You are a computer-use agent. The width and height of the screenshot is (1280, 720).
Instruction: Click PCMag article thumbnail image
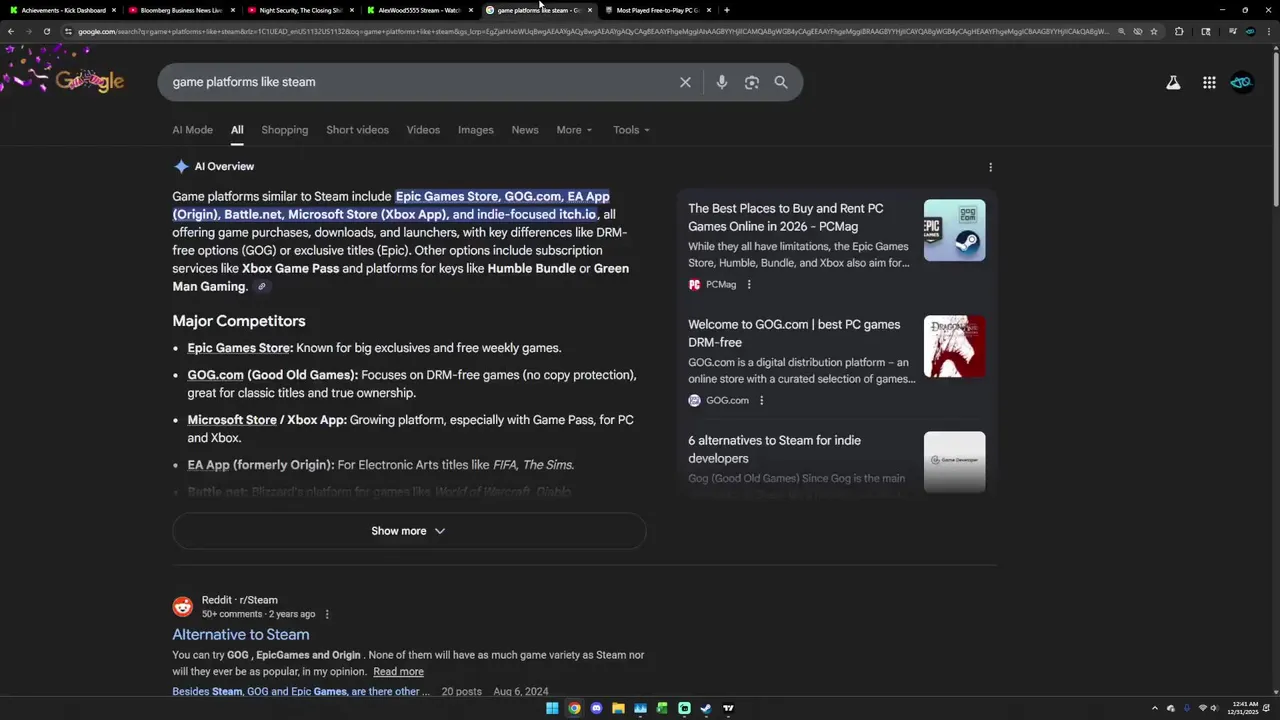pos(954,230)
